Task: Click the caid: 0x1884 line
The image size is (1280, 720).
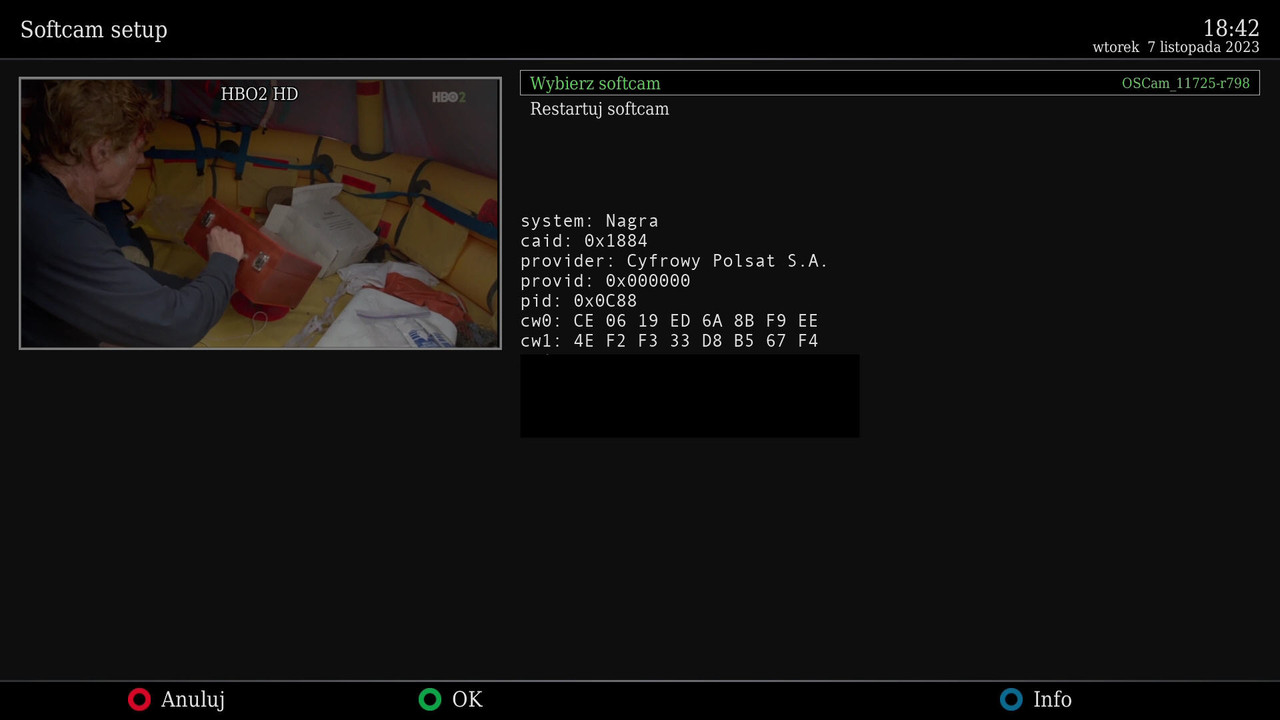Action: pyautogui.click(x=584, y=241)
